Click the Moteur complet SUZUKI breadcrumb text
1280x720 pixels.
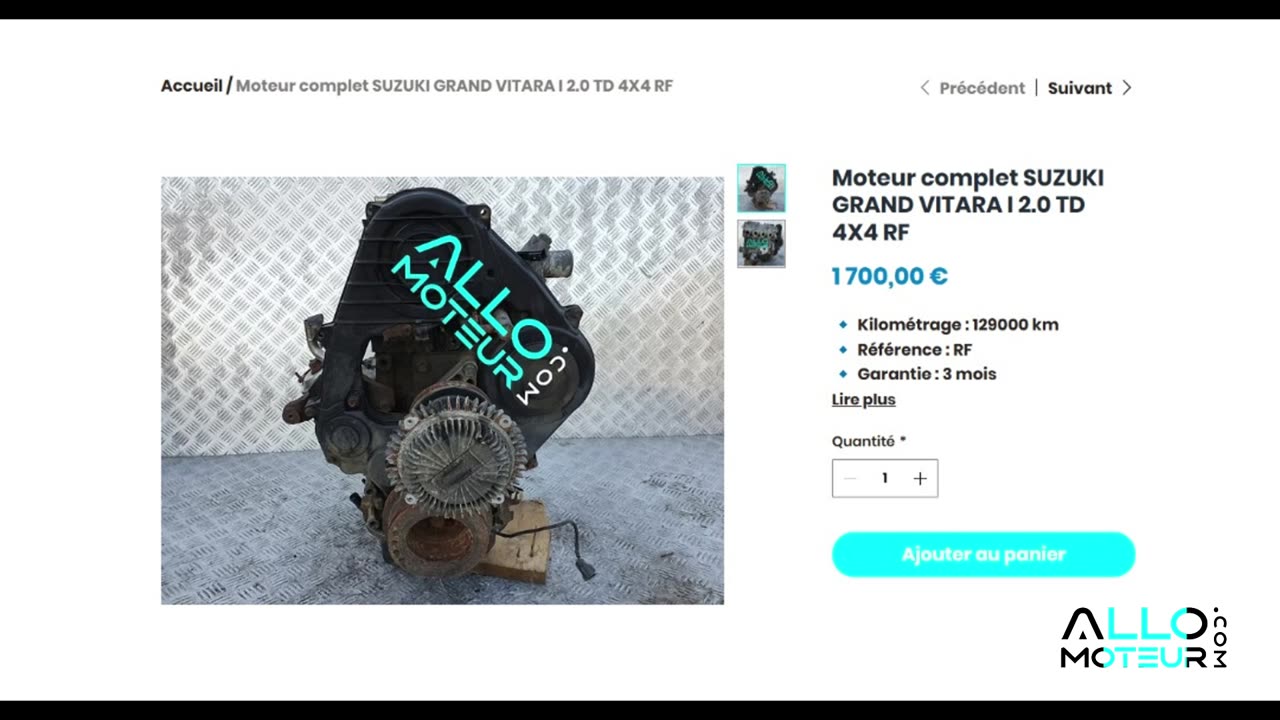(x=454, y=86)
